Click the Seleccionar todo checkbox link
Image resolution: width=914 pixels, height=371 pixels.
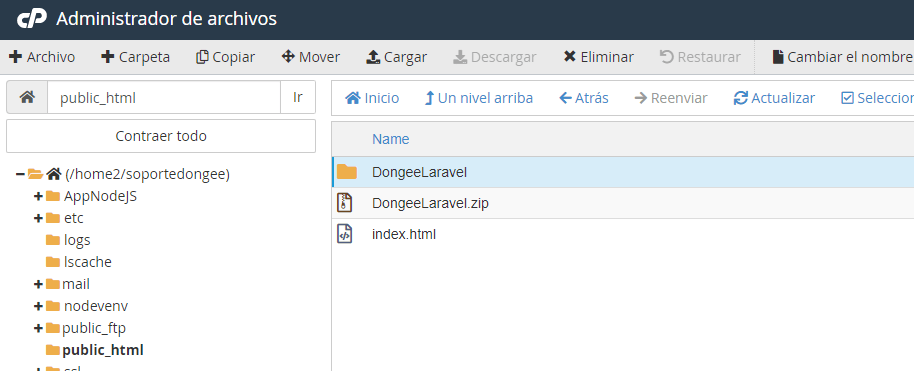(877, 98)
